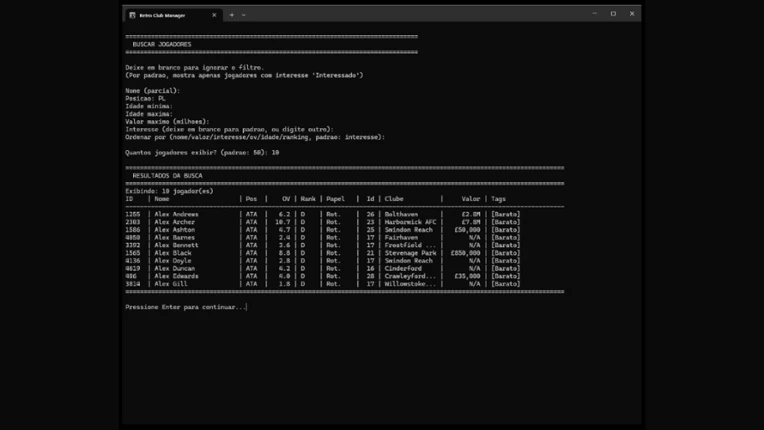Image resolution: width=764 pixels, height=430 pixels.
Task: Click the Clube column header
Action: tap(394, 199)
